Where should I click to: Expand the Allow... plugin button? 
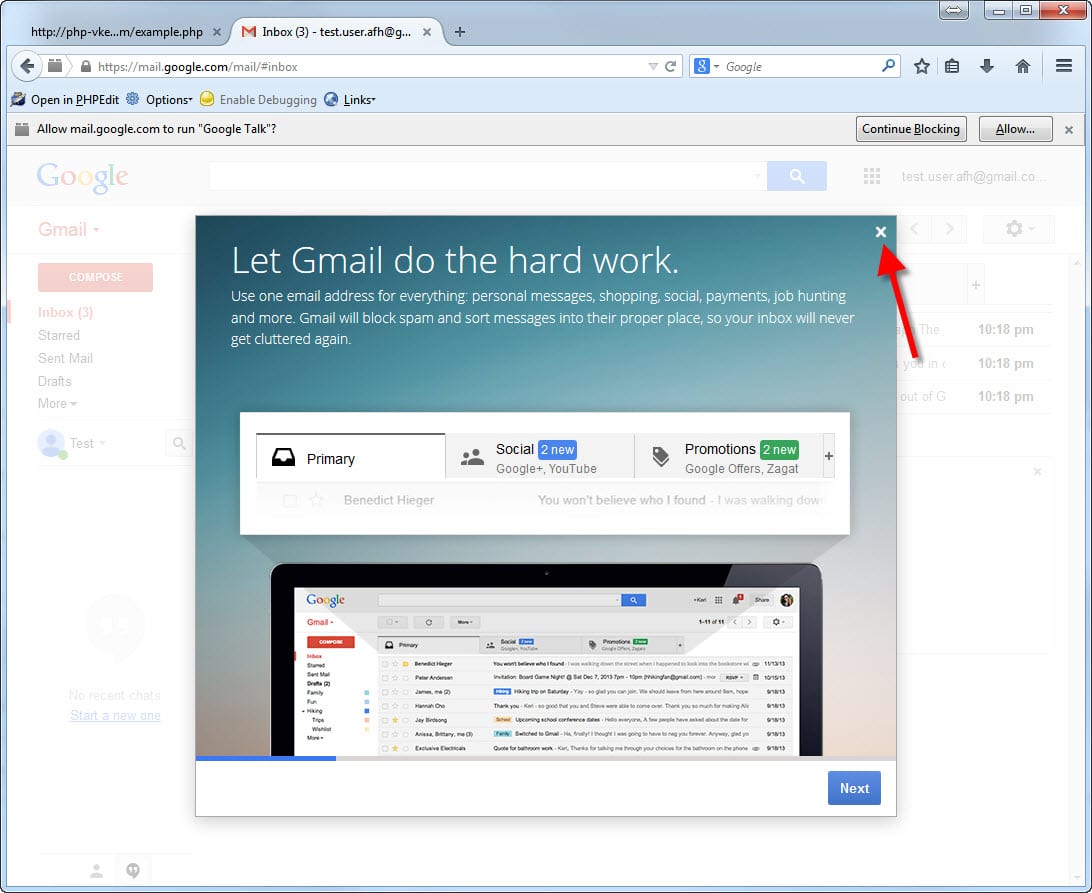pyautogui.click(x=1015, y=129)
